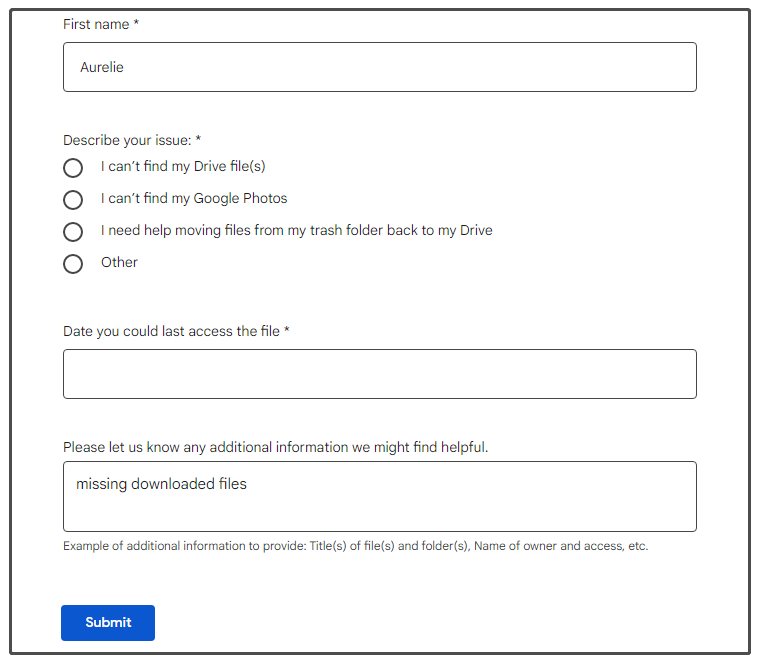Image resolution: width=762 pixels, height=664 pixels.
Task: Click inside the additional information text area
Action: click(x=380, y=496)
